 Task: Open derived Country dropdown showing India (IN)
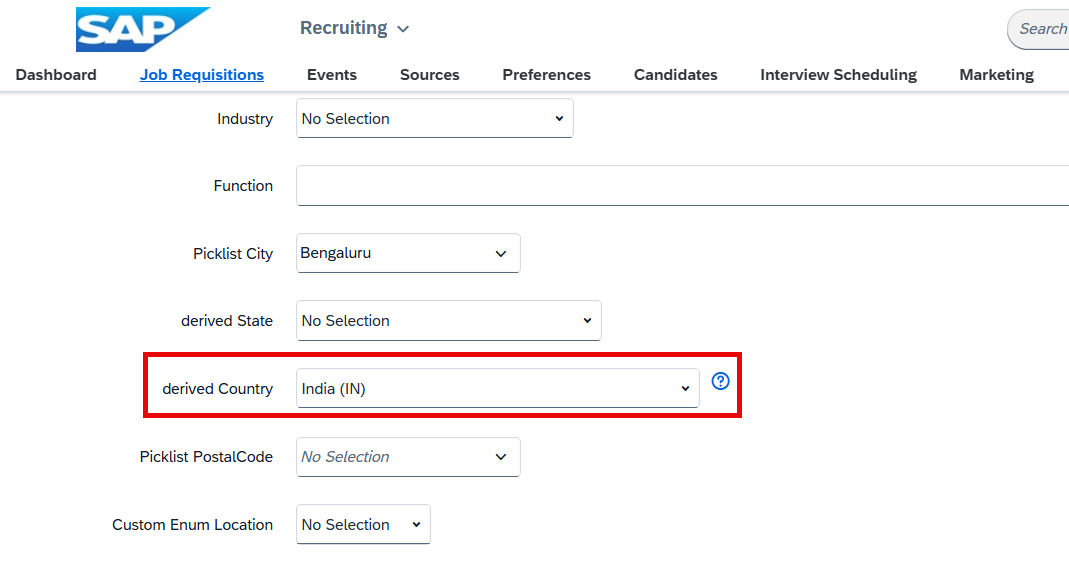[497, 389]
